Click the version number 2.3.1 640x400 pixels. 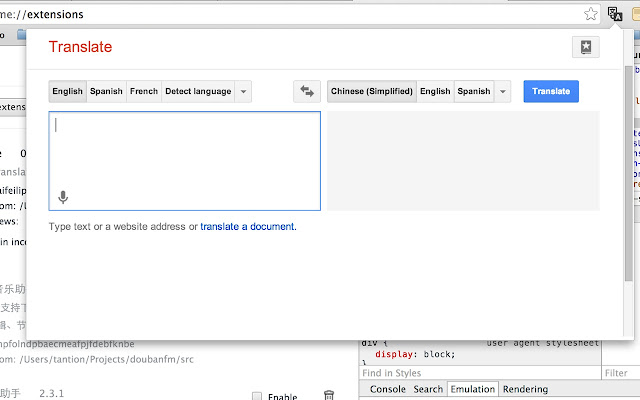click(x=51, y=393)
